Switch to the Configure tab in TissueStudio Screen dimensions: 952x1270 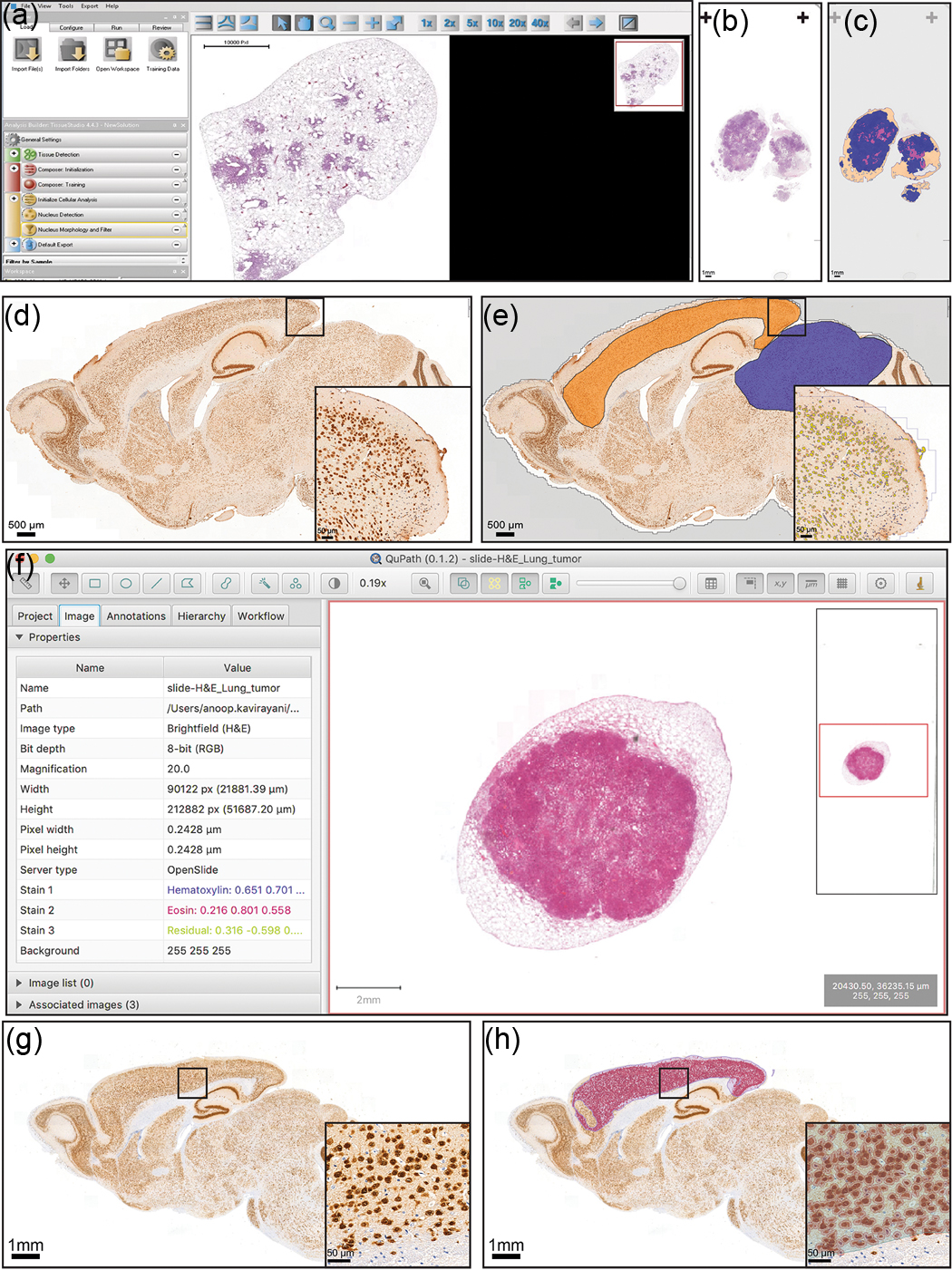[72, 27]
